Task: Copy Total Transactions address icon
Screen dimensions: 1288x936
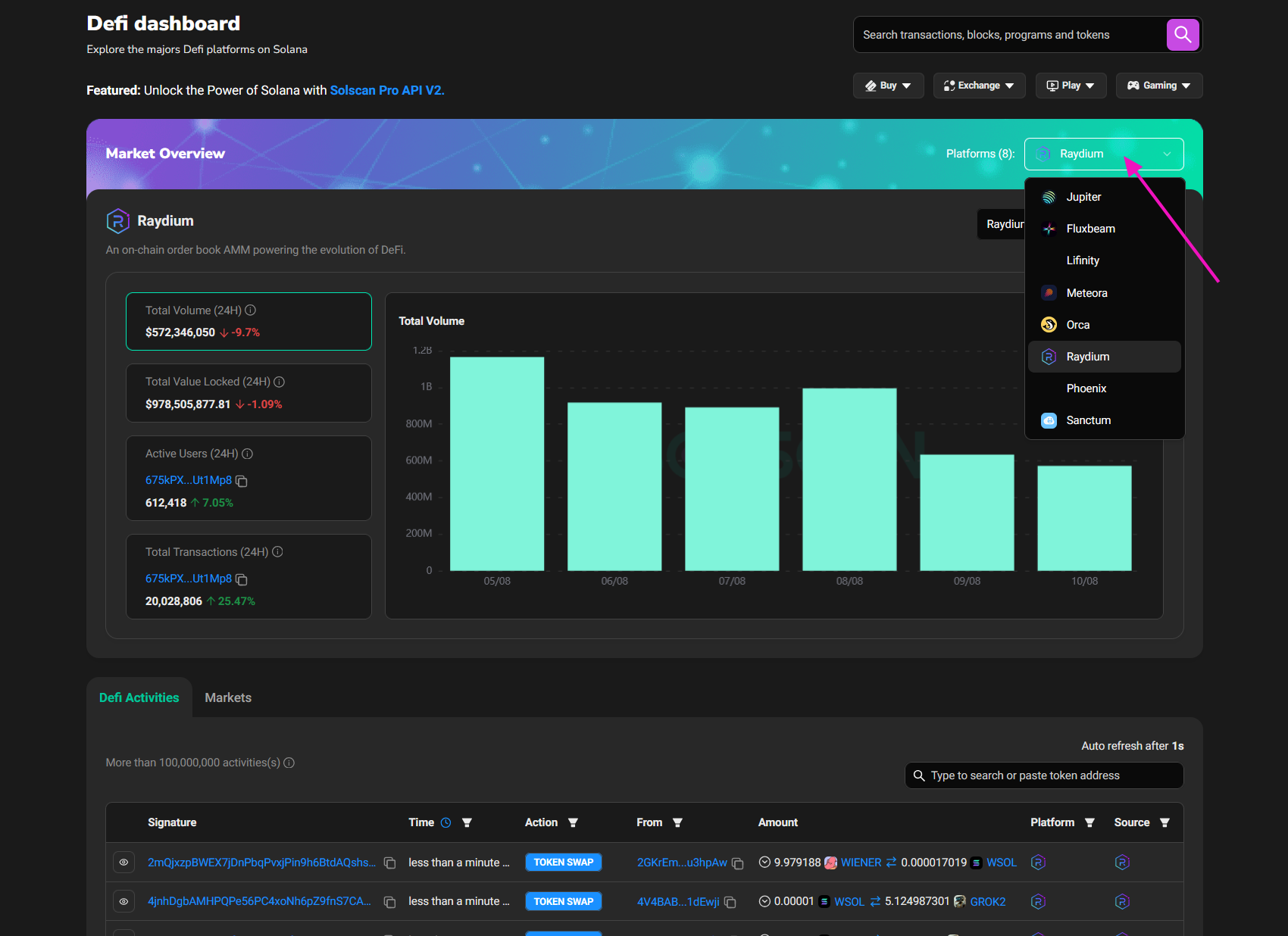Action: [x=242, y=579]
